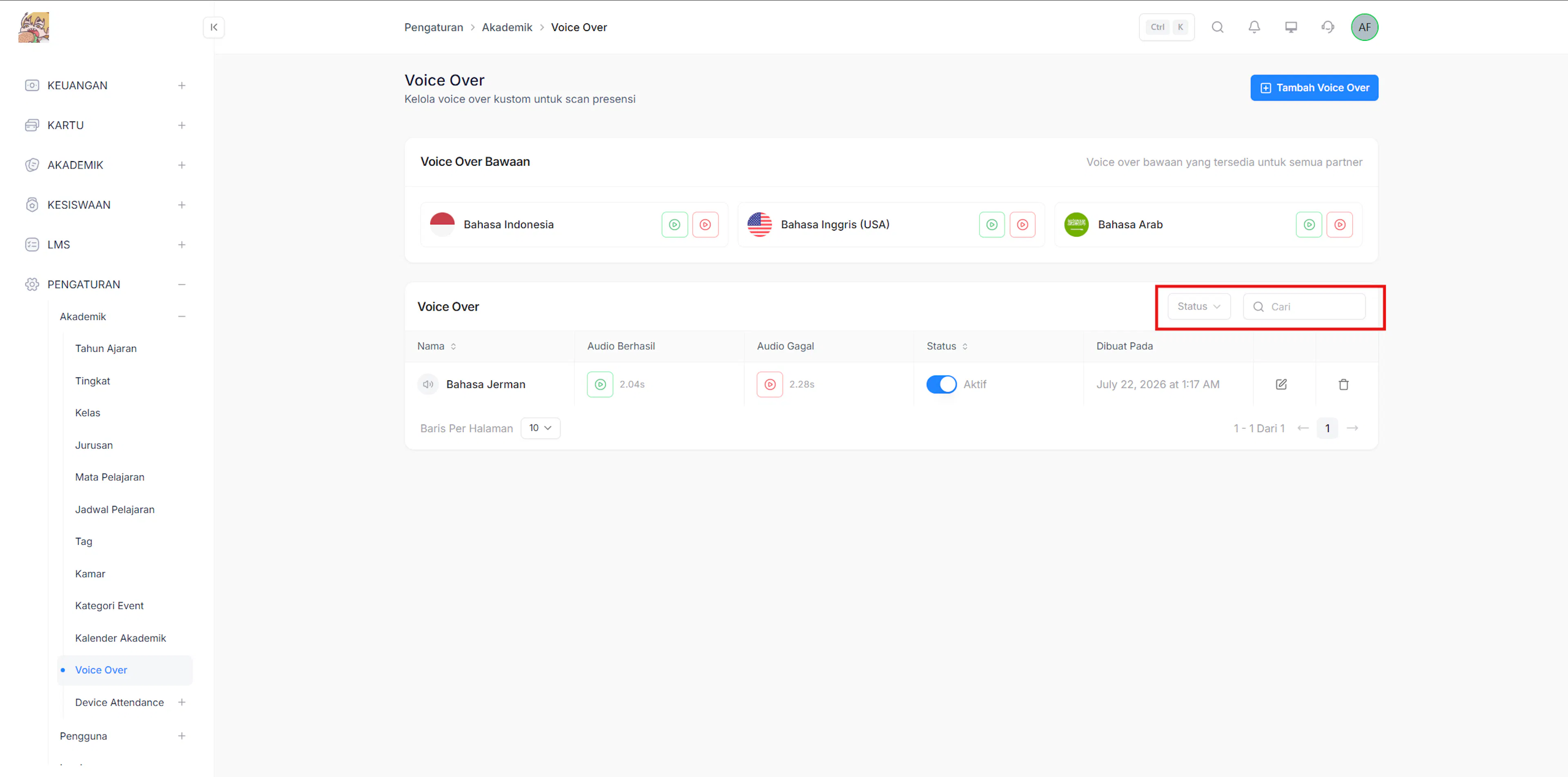1568x777 pixels.
Task: Expand the KEUANGAN menu
Action: click(x=181, y=86)
